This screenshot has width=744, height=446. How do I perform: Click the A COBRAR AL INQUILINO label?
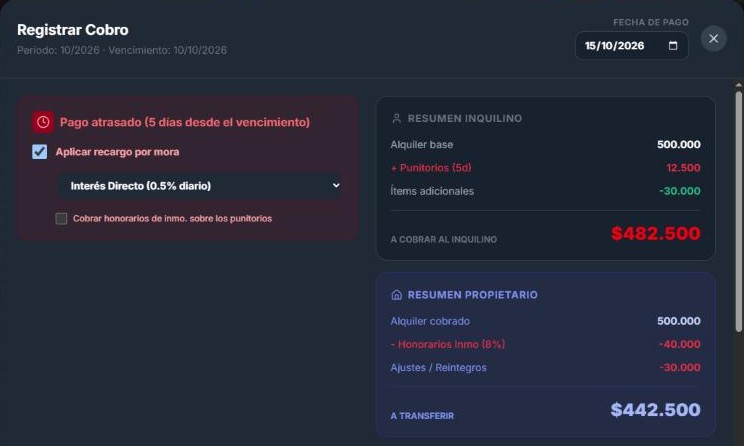point(444,240)
